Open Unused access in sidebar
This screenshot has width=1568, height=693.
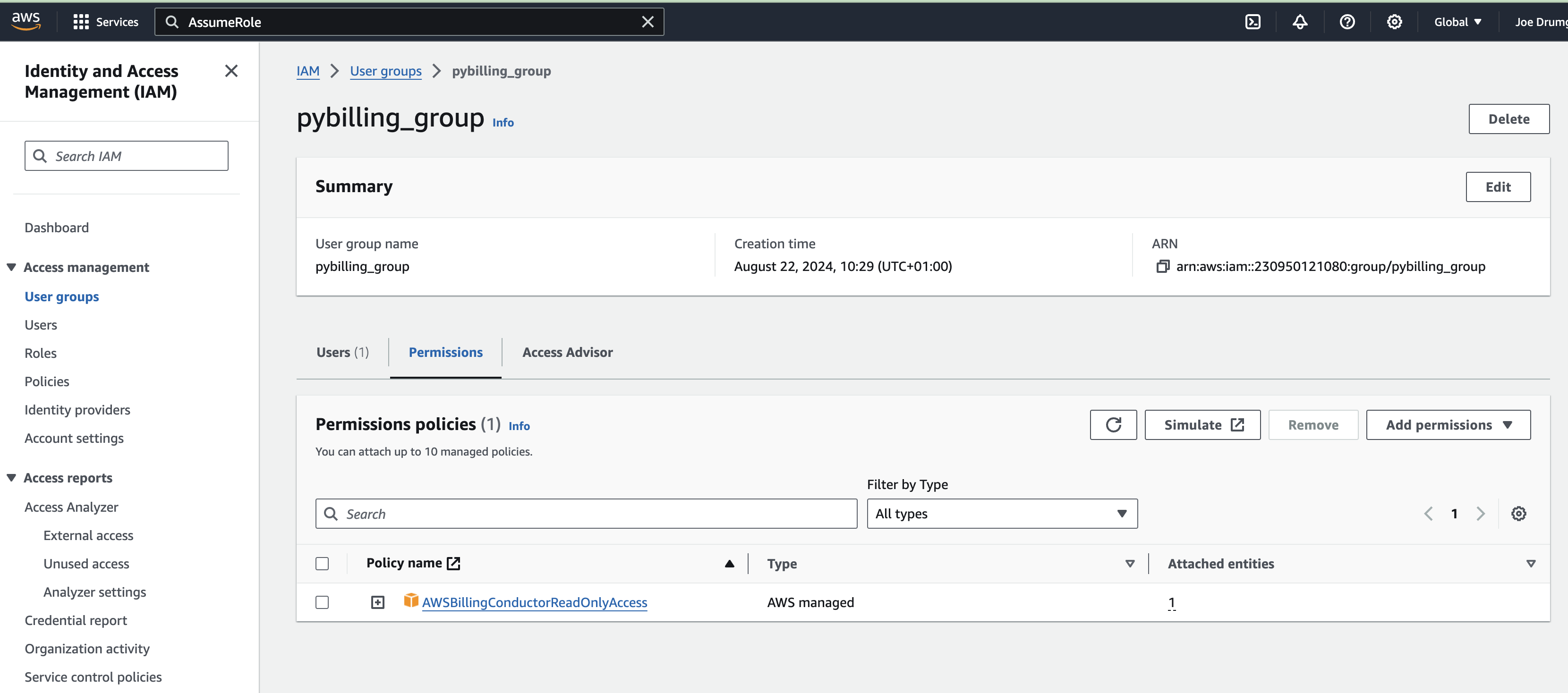click(86, 563)
